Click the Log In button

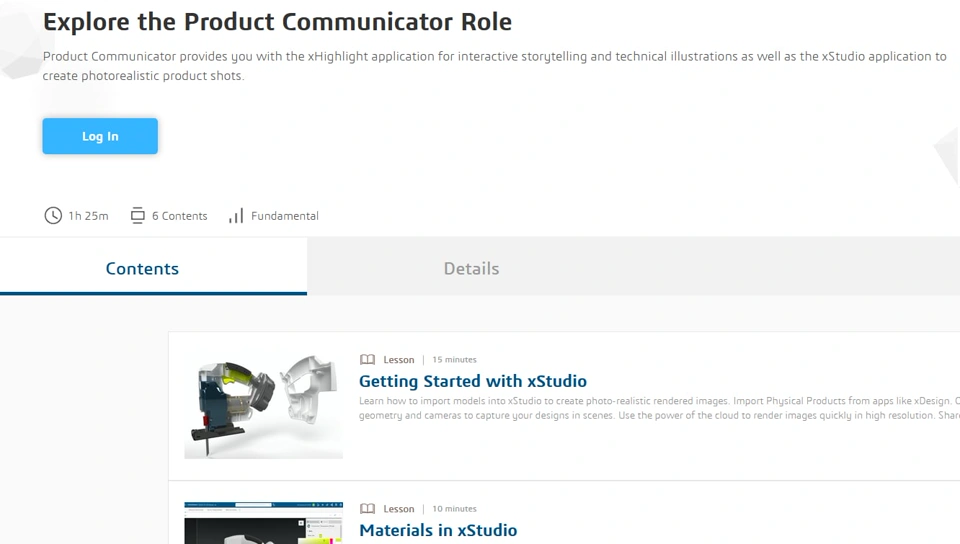(100, 136)
